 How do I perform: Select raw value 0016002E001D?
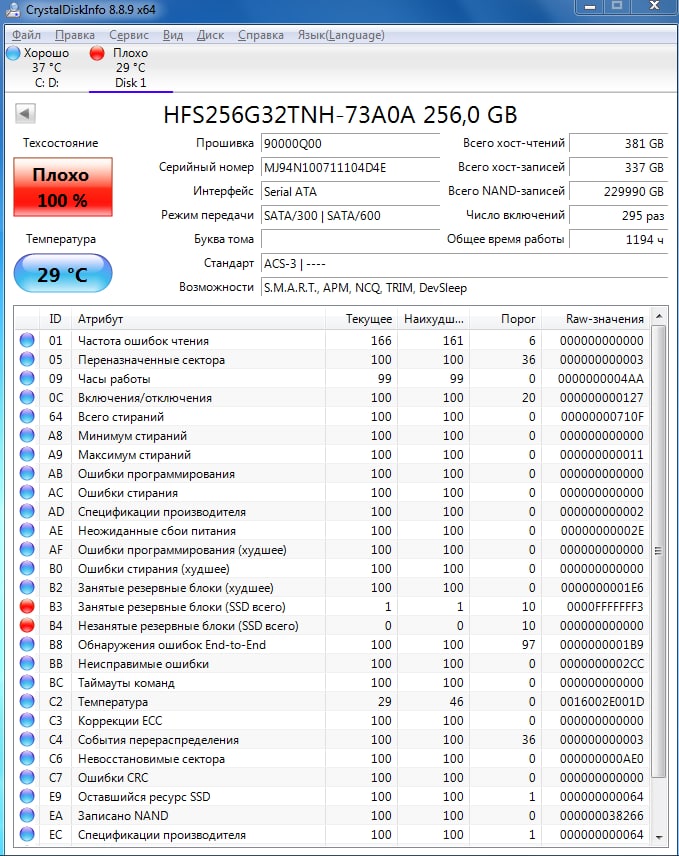(x=601, y=702)
